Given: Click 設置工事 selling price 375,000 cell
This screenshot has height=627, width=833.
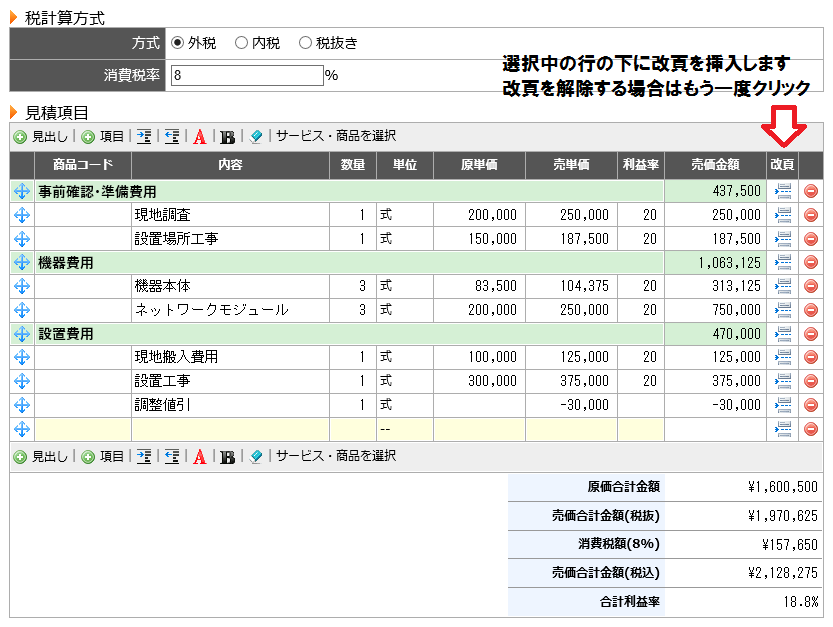Looking at the screenshot, I should [x=571, y=381].
